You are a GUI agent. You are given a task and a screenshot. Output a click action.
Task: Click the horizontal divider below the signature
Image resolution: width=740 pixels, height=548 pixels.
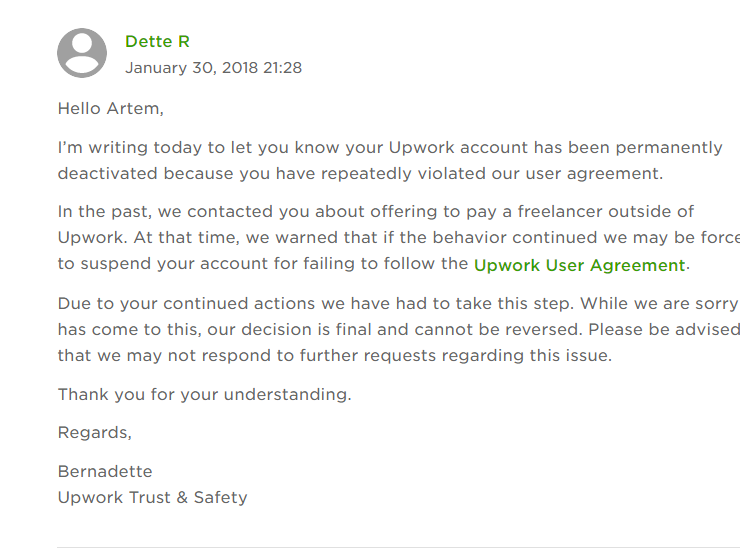[399, 547]
